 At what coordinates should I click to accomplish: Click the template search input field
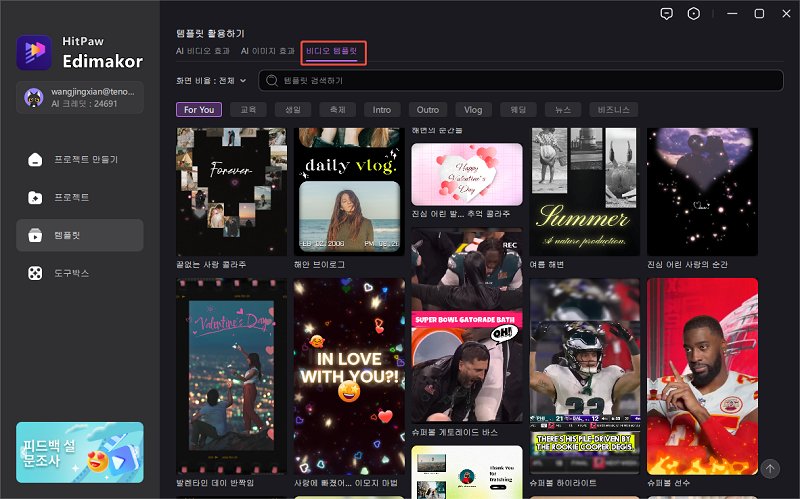pos(521,81)
